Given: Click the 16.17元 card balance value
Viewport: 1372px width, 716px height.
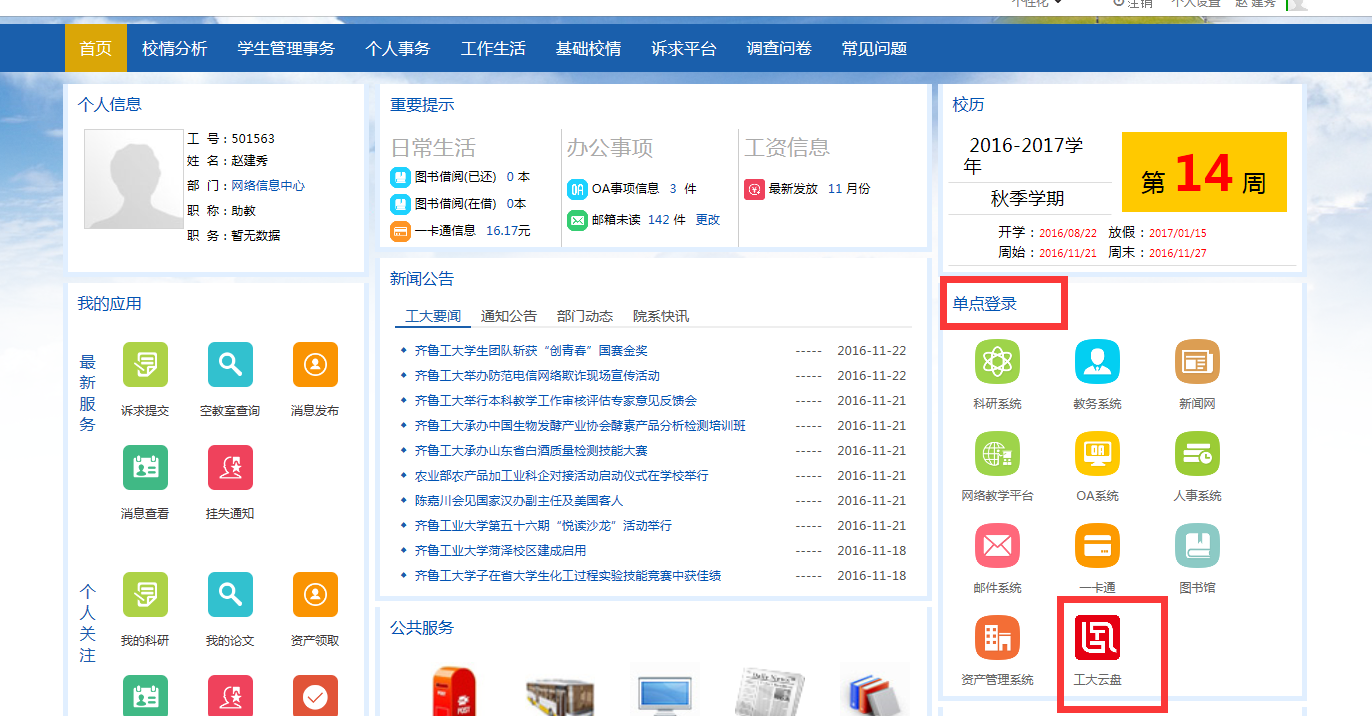Looking at the screenshot, I should [x=508, y=231].
